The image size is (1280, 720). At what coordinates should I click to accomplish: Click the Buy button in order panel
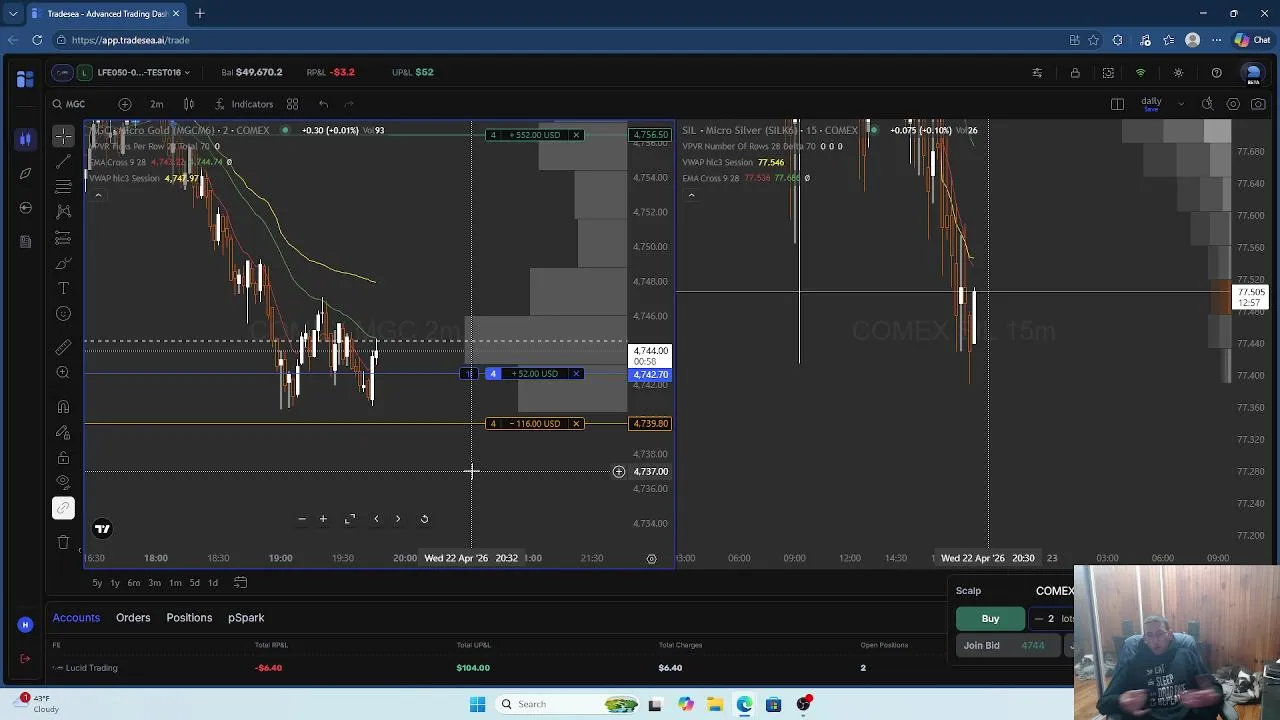click(990, 619)
